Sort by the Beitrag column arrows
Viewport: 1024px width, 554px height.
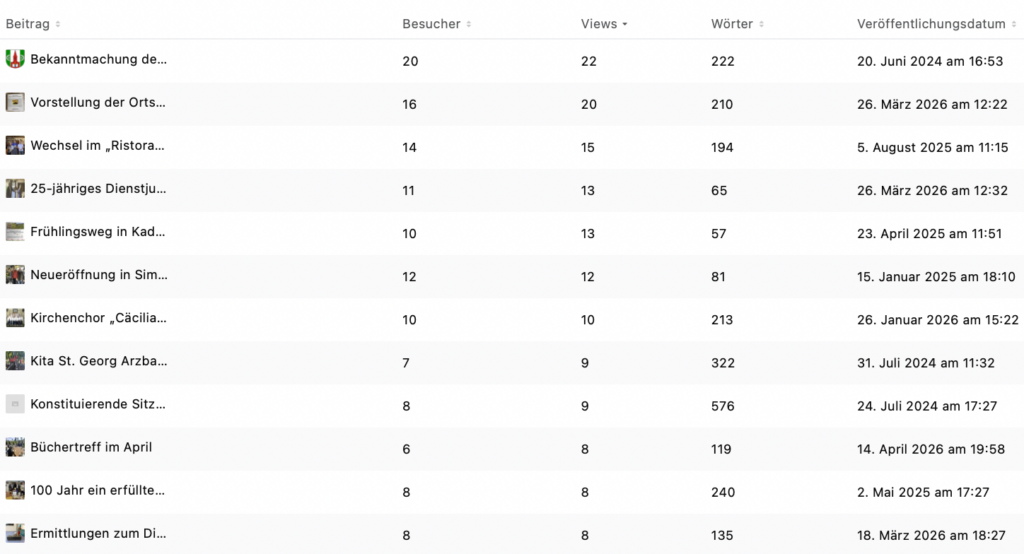click(x=57, y=24)
